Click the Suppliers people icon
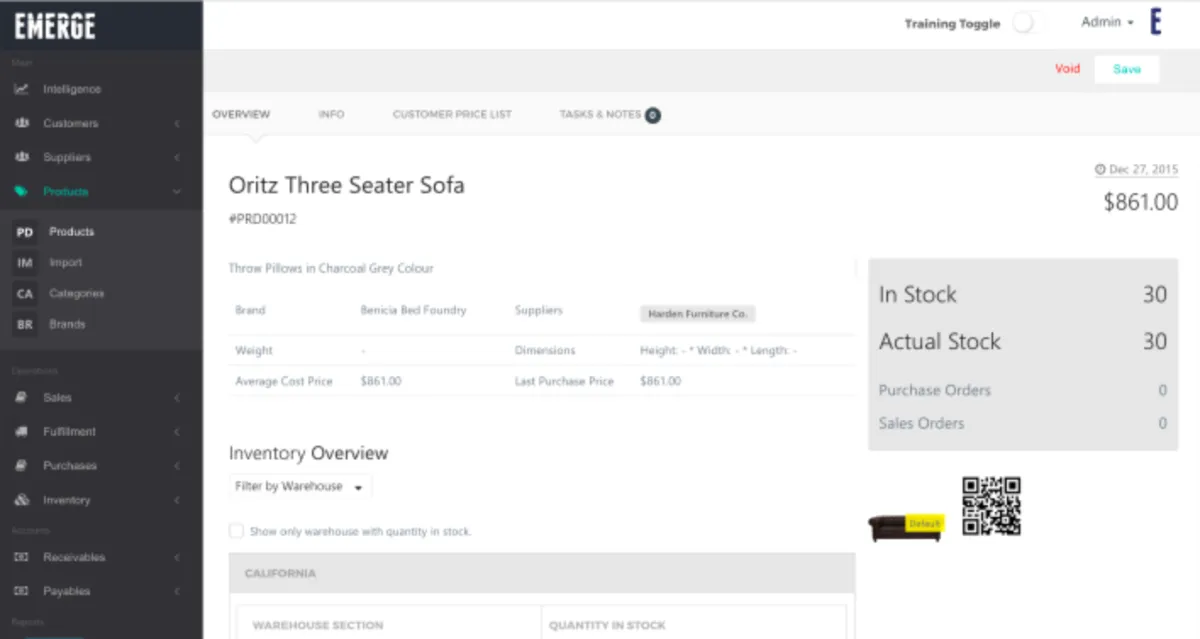This screenshot has width=1200, height=639. click(21, 157)
